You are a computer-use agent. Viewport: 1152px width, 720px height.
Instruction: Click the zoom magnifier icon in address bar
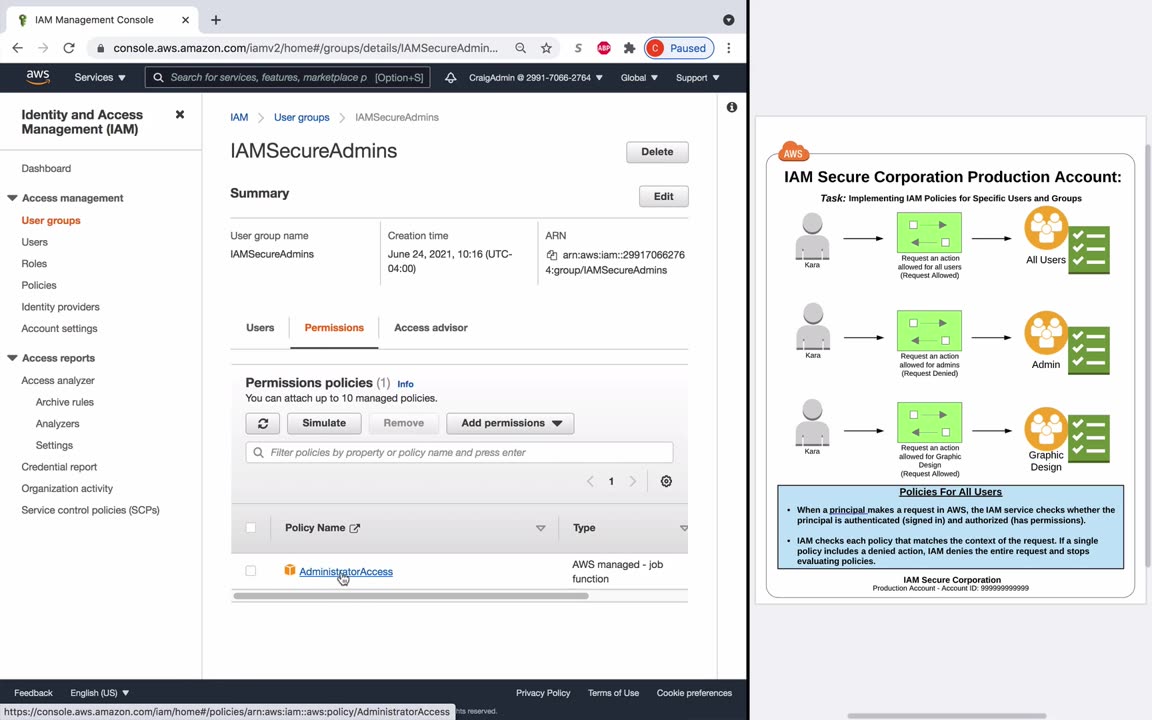tap(520, 48)
